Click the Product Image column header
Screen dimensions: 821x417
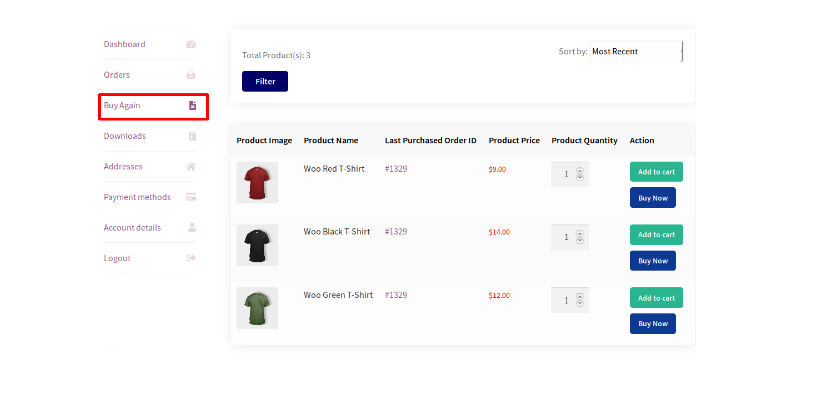264,140
